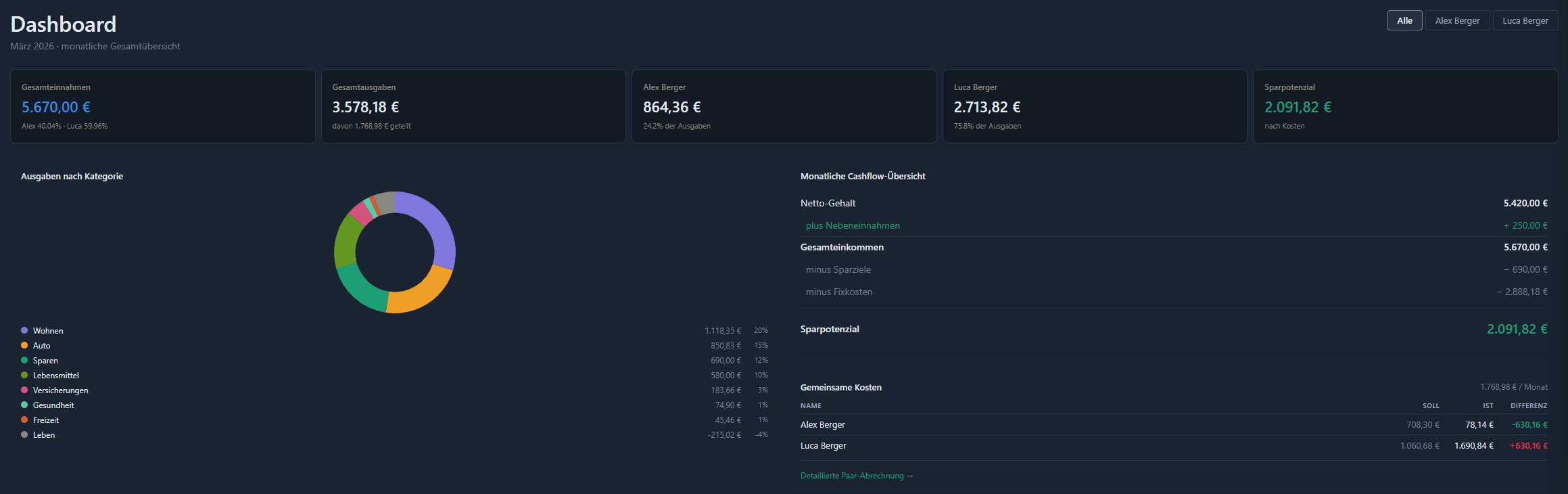Click the Sparen legend label
Screen dimensions: 1568x494
click(x=45, y=361)
